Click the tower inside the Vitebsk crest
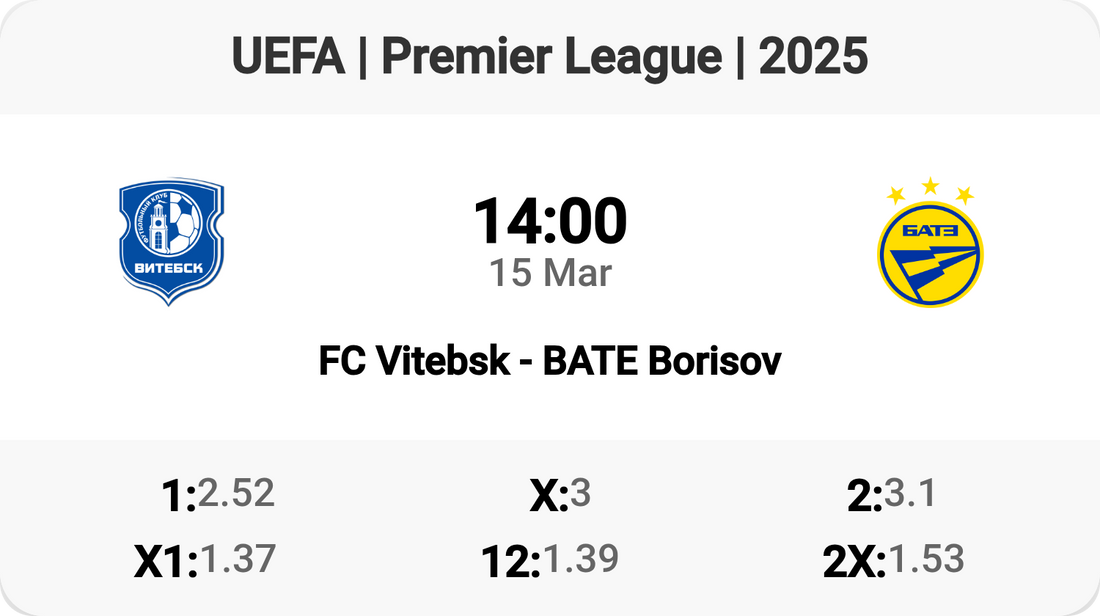Screen dimensions: 1100x616 [160, 225]
